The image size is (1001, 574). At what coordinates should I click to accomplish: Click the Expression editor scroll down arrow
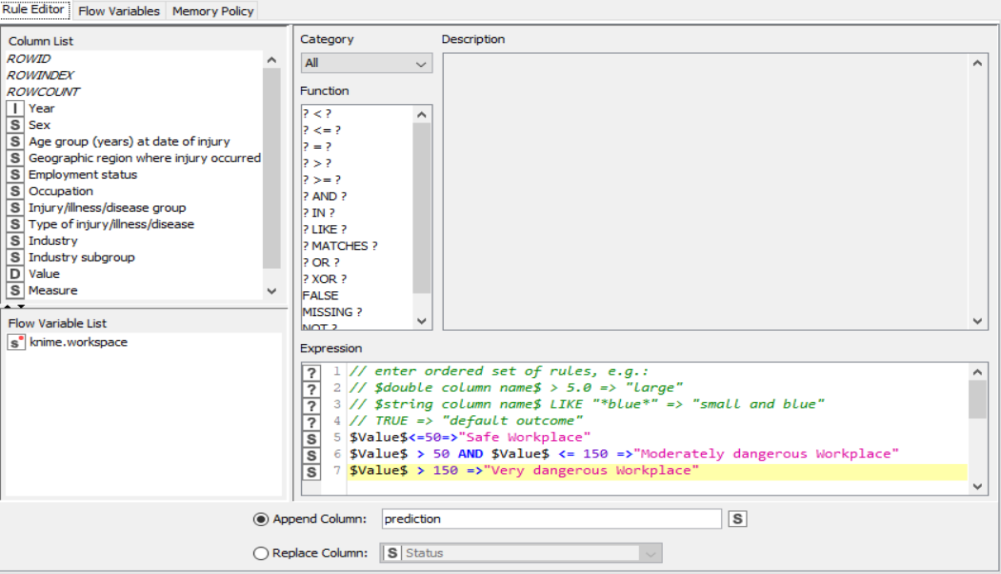(977, 486)
